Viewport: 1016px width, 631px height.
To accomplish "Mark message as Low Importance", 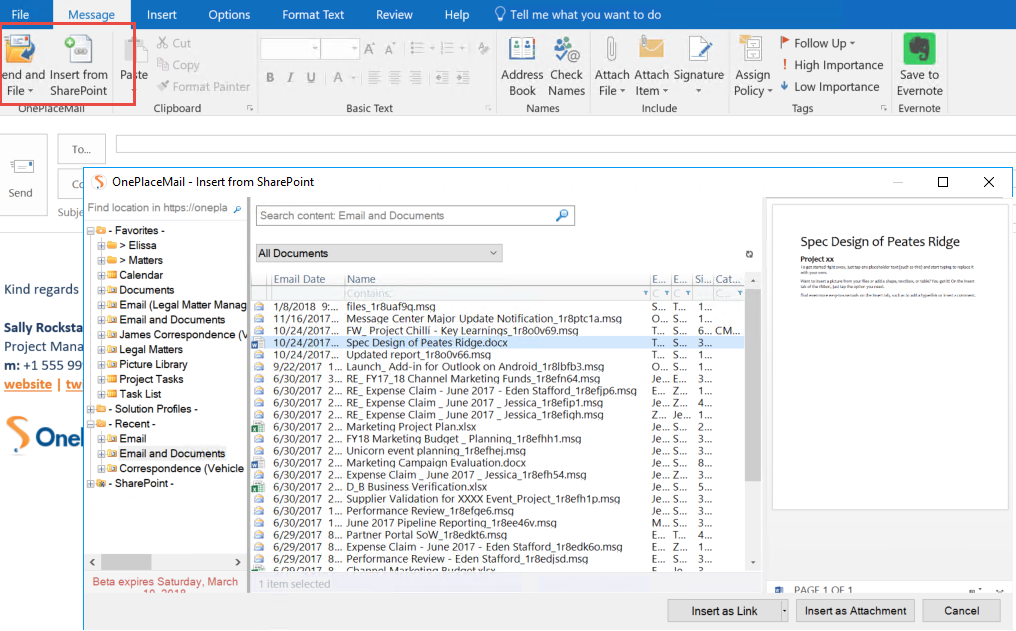I will (830, 87).
